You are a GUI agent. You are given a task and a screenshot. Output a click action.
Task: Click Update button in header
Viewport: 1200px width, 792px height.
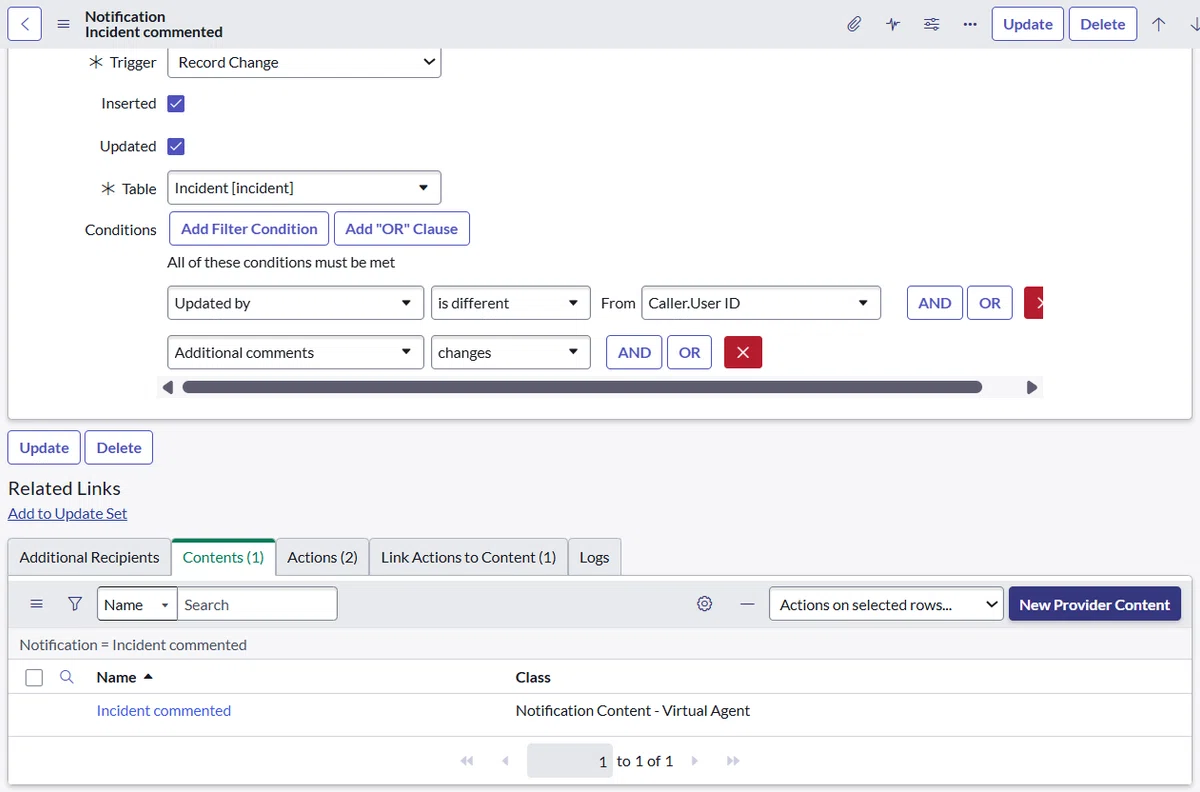(1027, 24)
